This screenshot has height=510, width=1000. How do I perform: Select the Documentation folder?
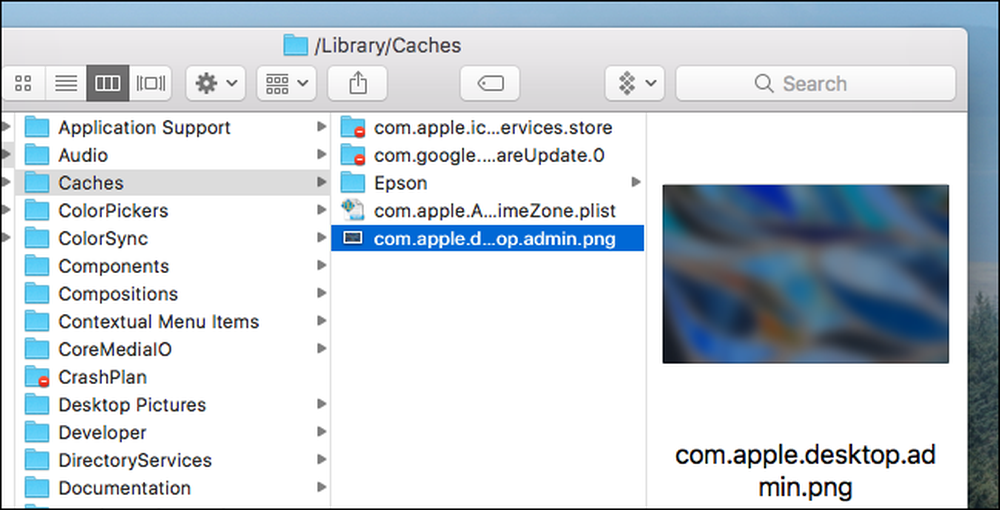pyautogui.click(x=173, y=488)
